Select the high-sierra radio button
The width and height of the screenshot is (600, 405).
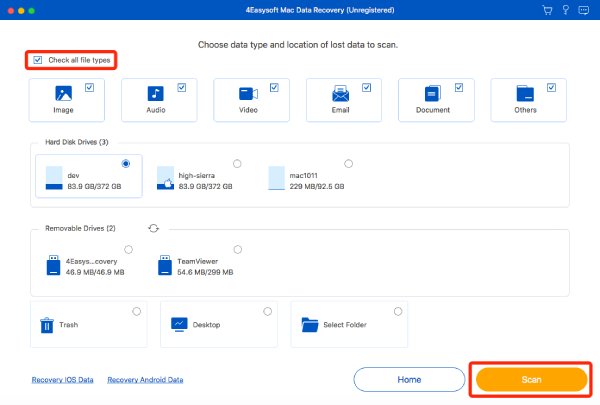click(x=237, y=163)
